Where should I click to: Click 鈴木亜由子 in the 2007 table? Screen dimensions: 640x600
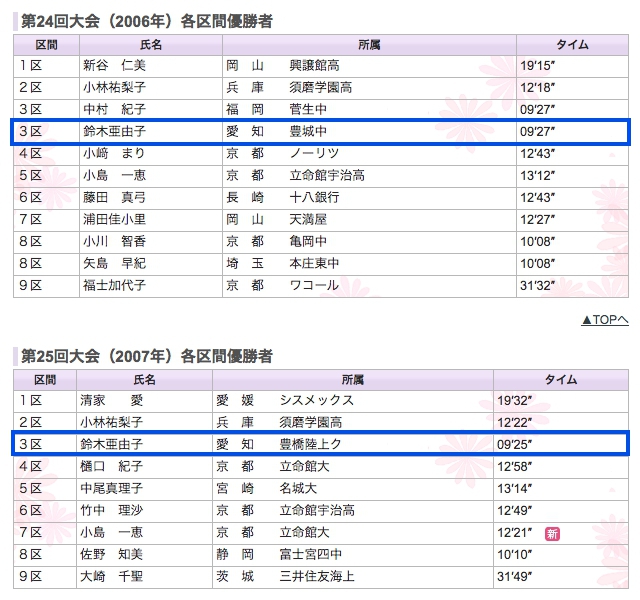(111, 444)
